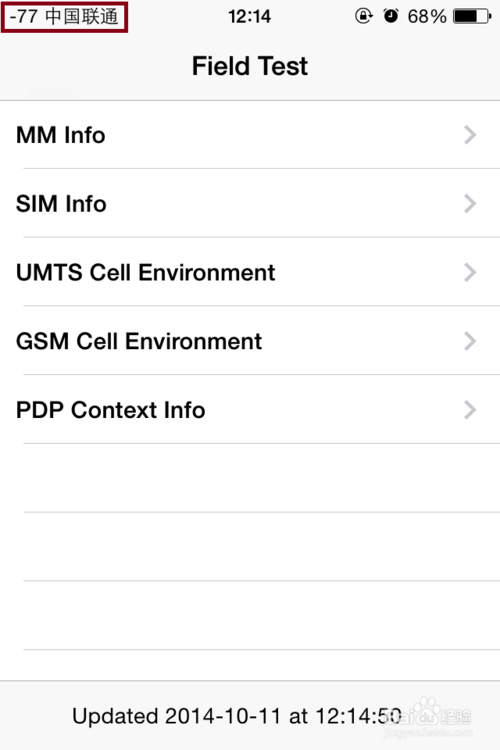Tap the 中国联通 carrier name

pyautogui.click(x=82, y=17)
